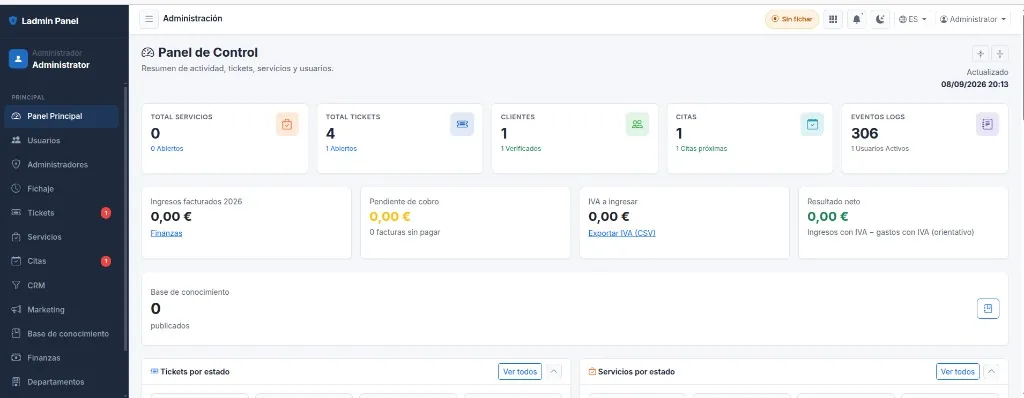1024x398 pixels.
Task: Click the Base de conocimiento sidebar icon
Action: click(16, 334)
